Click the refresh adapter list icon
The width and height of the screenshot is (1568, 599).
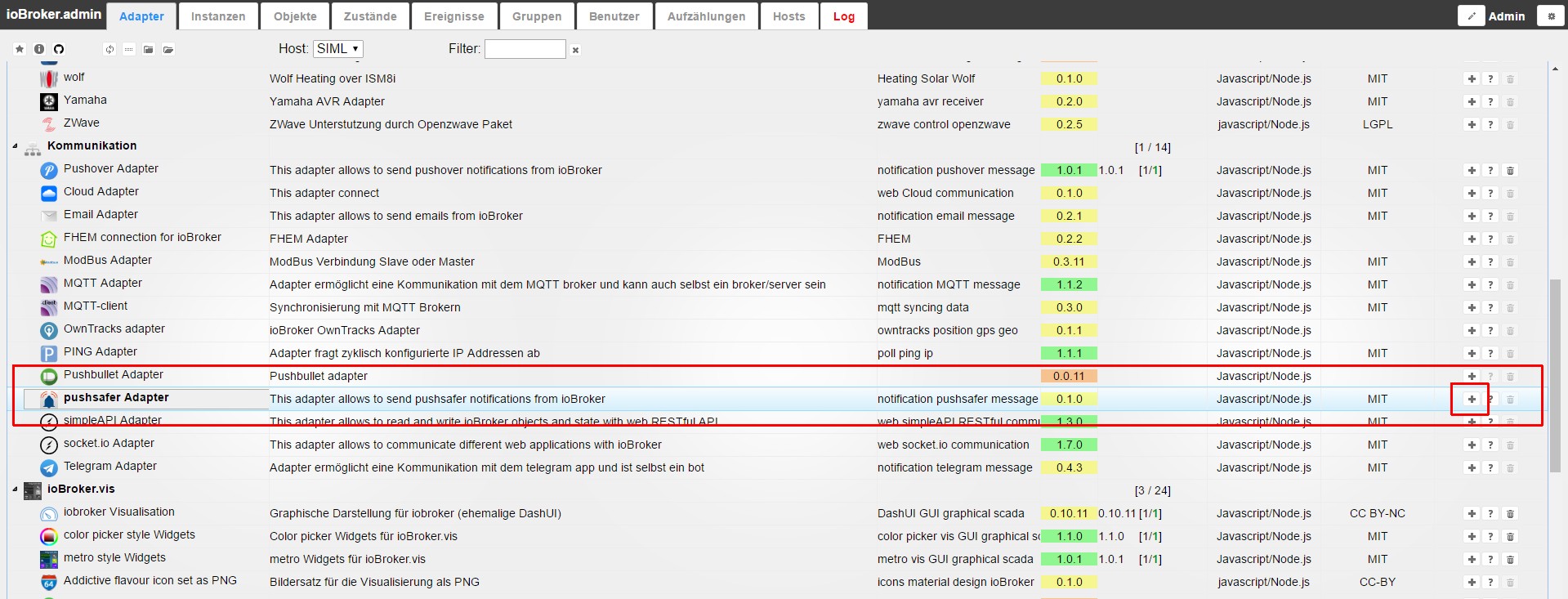pos(109,49)
